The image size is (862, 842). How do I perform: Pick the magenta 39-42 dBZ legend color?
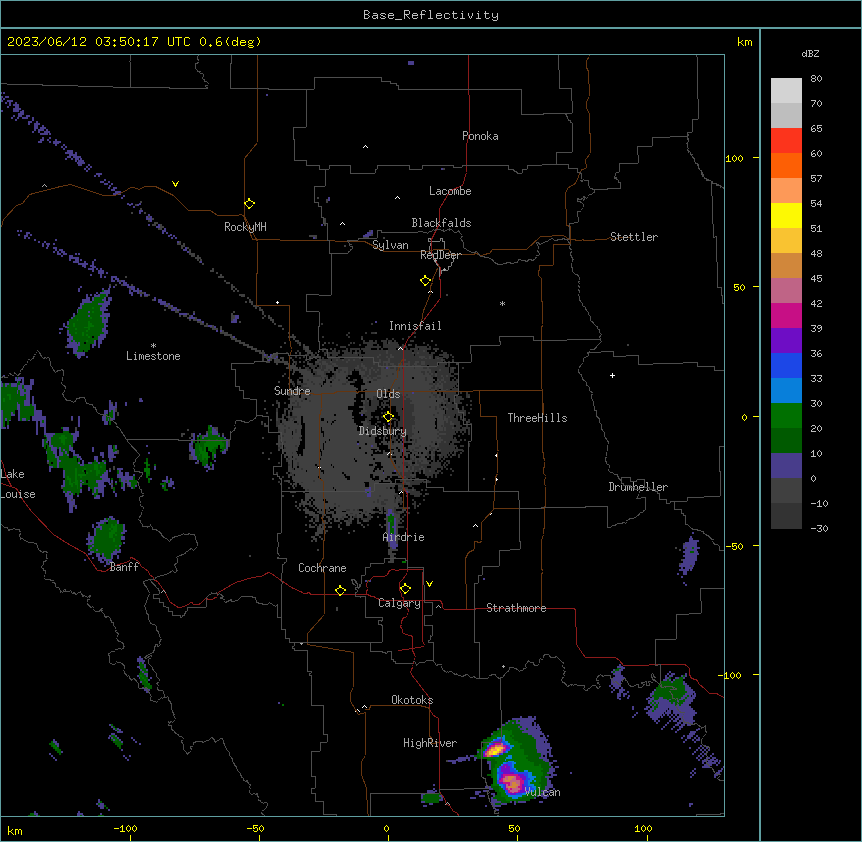pyautogui.click(x=786, y=316)
